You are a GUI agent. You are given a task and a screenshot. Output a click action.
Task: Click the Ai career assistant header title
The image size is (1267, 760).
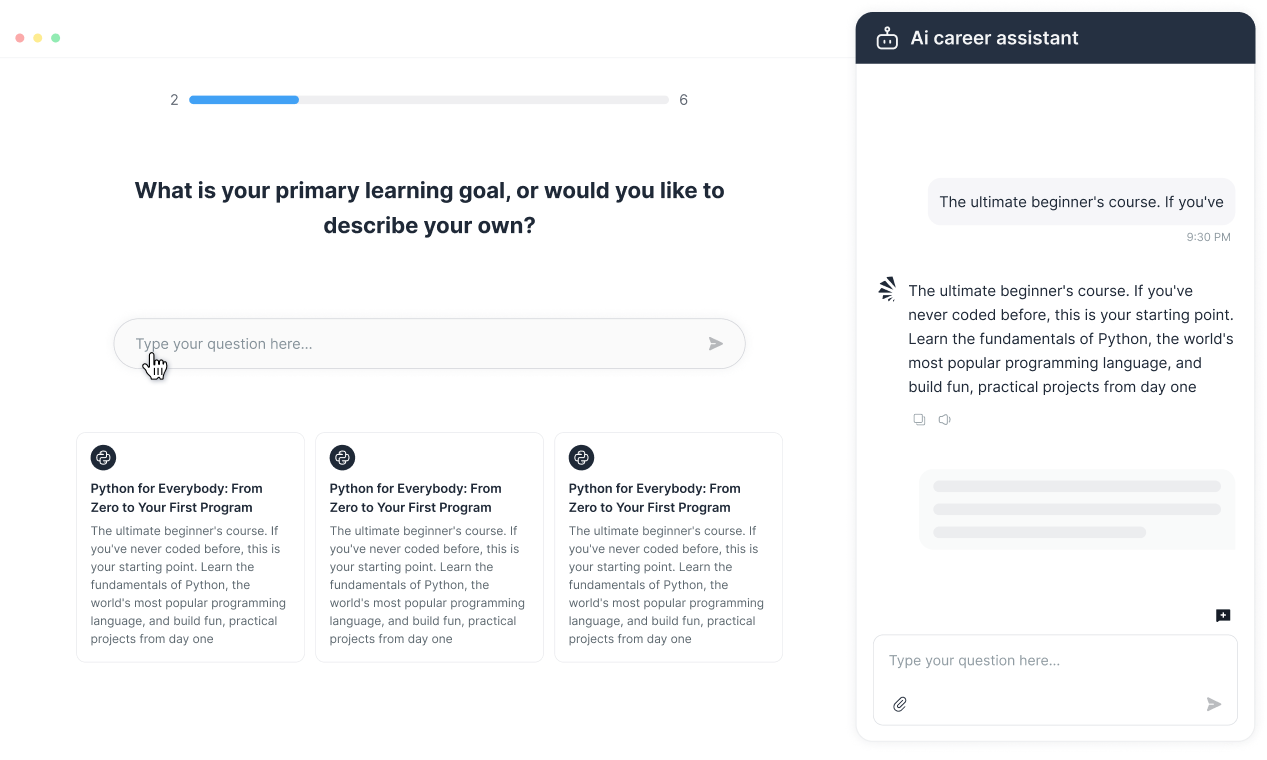click(x=994, y=39)
